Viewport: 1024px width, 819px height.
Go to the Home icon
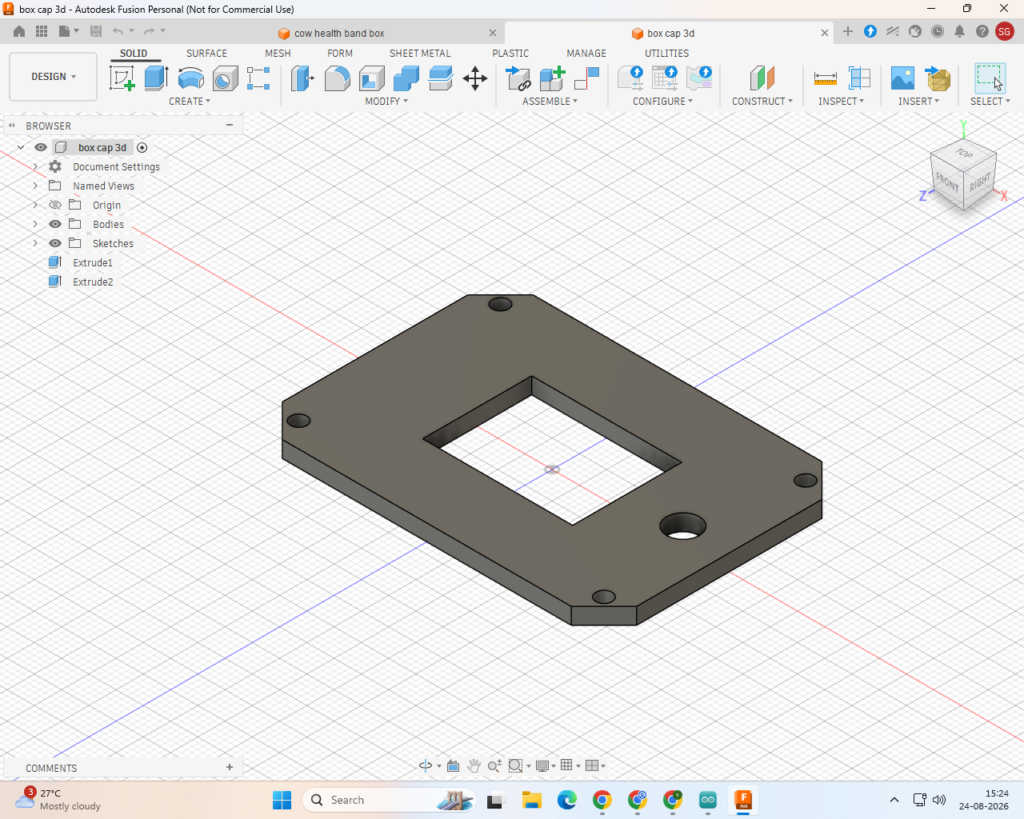pos(20,31)
